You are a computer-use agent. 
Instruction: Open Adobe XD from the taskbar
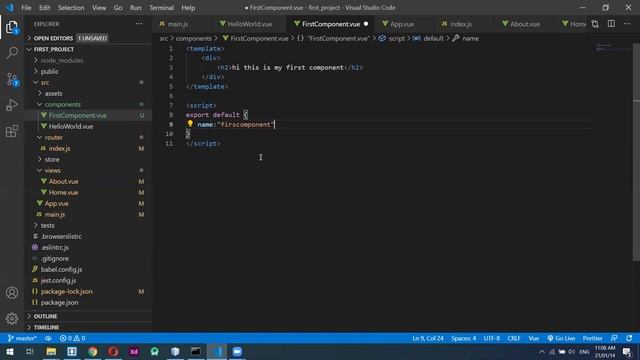coord(134,351)
